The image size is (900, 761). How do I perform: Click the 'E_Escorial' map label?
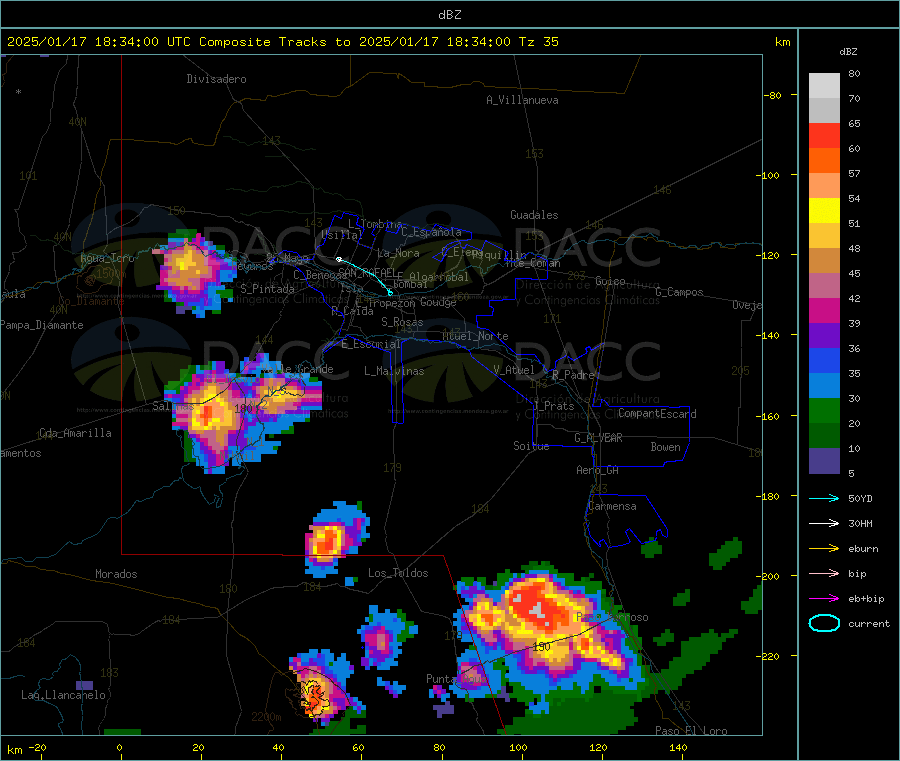pyautogui.click(x=371, y=344)
